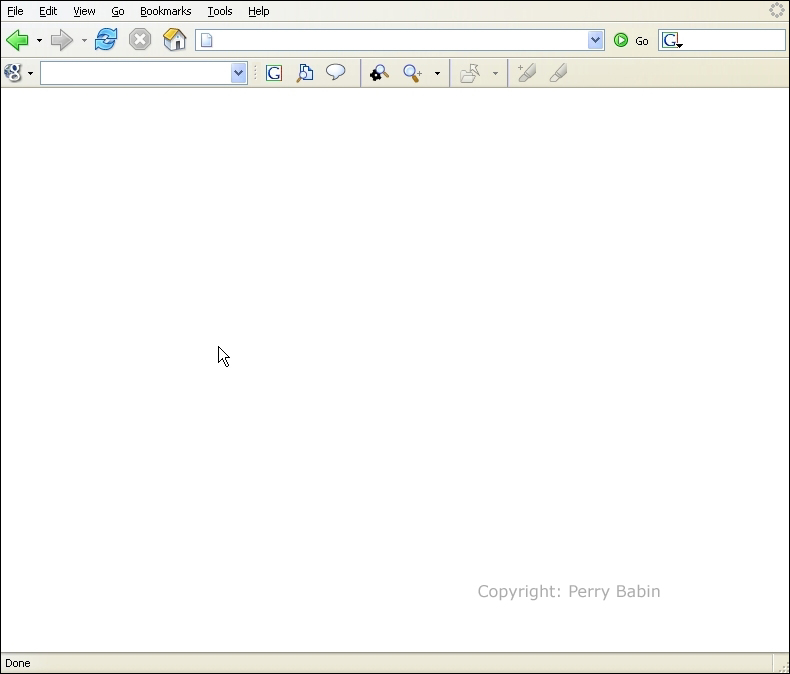This screenshot has height=674, width=790.
Task: Open the folder icon dropdown arrow
Action: click(x=495, y=74)
